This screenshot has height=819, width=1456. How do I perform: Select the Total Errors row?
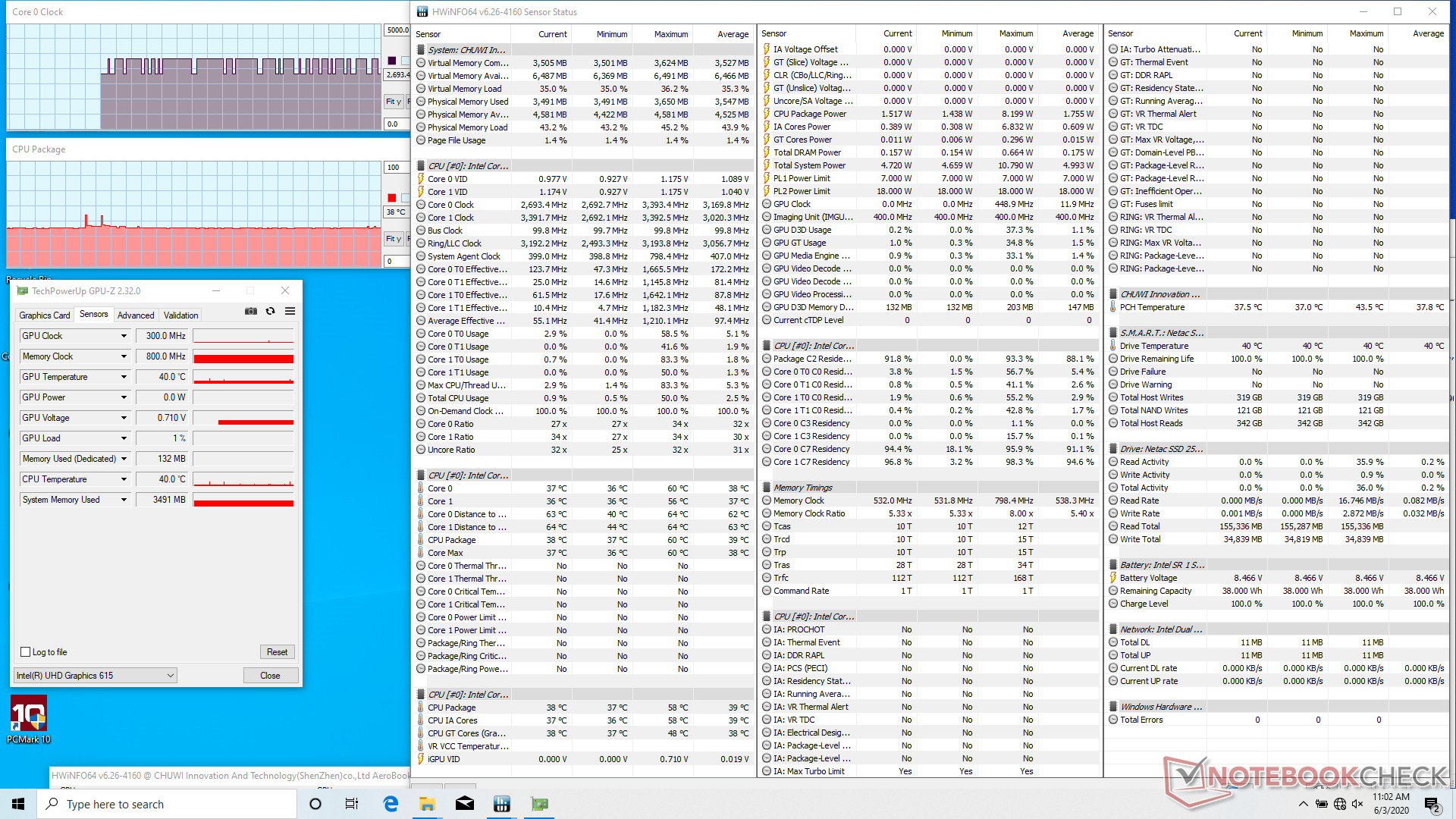[1276, 720]
